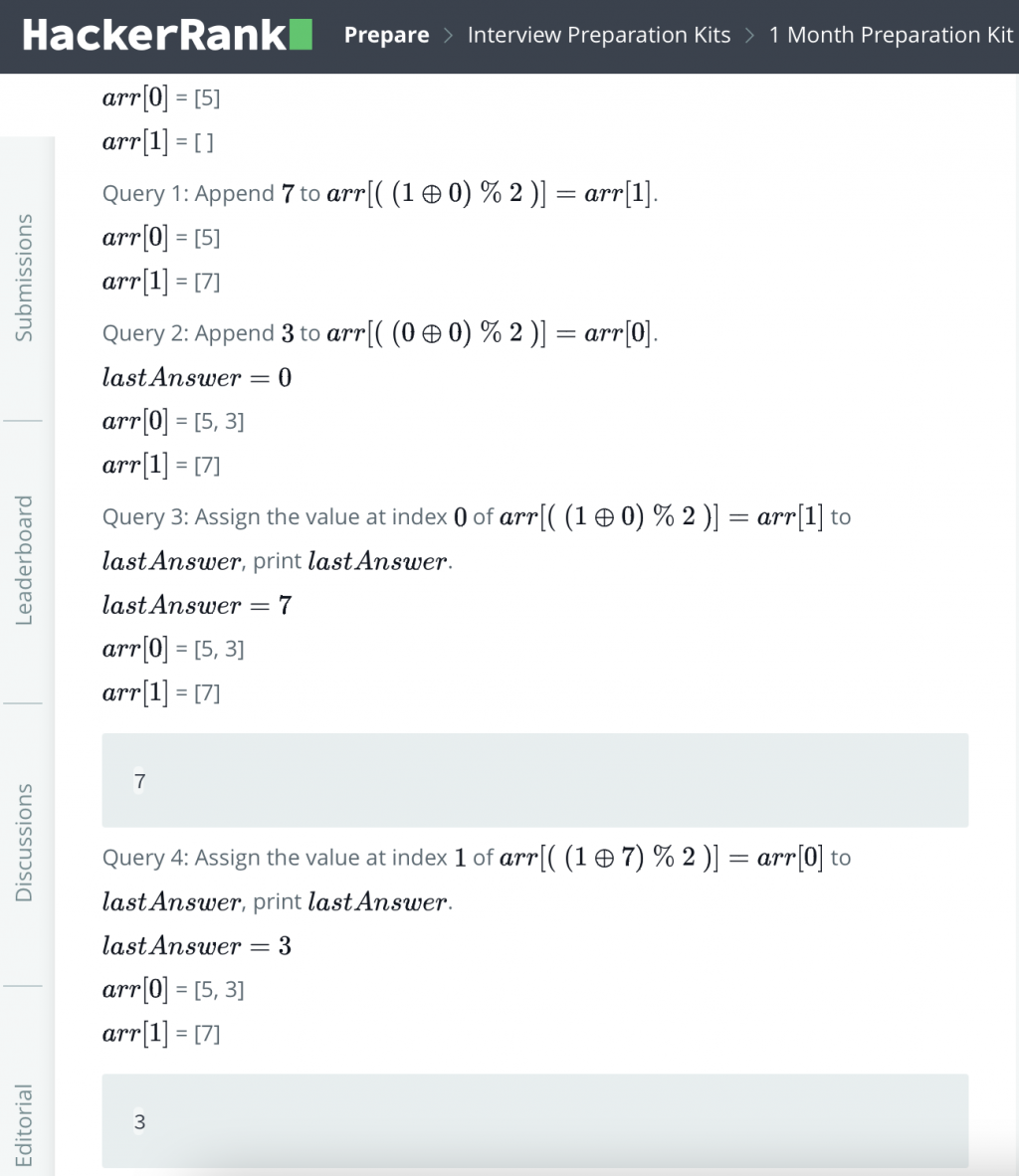Switch to the Submissions tab

(x=24, y=279)
